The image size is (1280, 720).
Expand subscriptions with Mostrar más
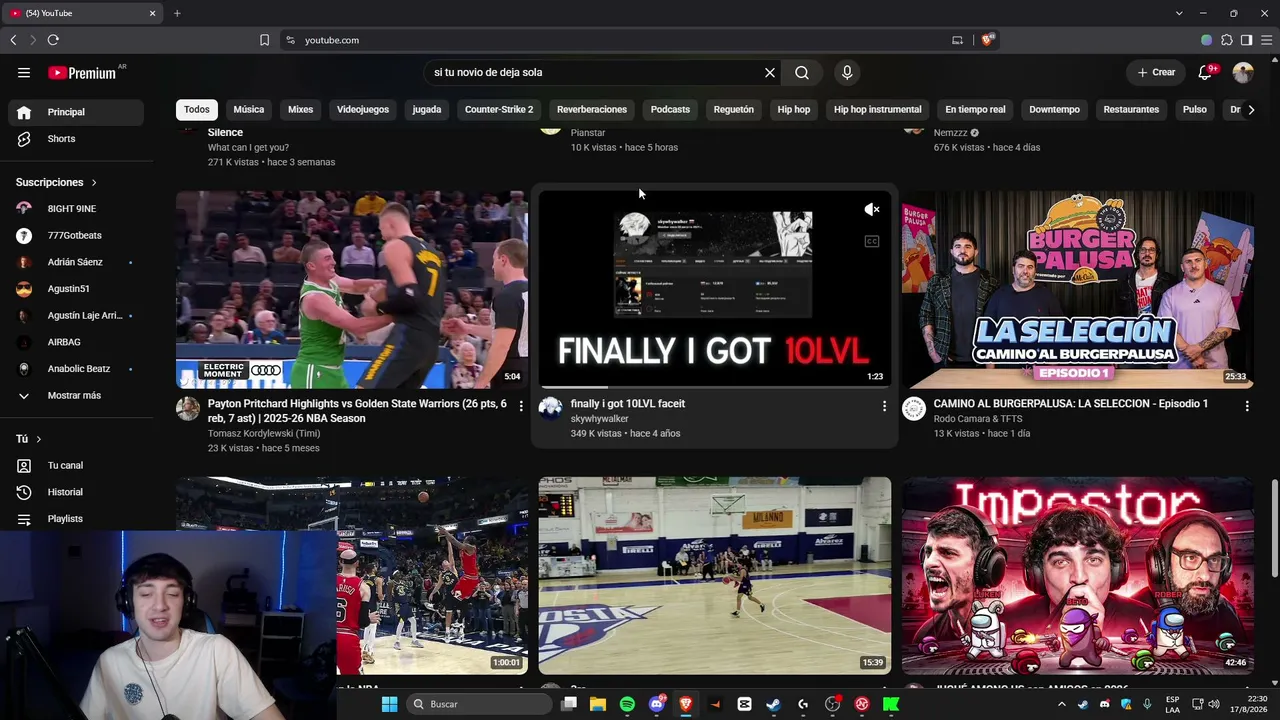[x=76, y=395]
